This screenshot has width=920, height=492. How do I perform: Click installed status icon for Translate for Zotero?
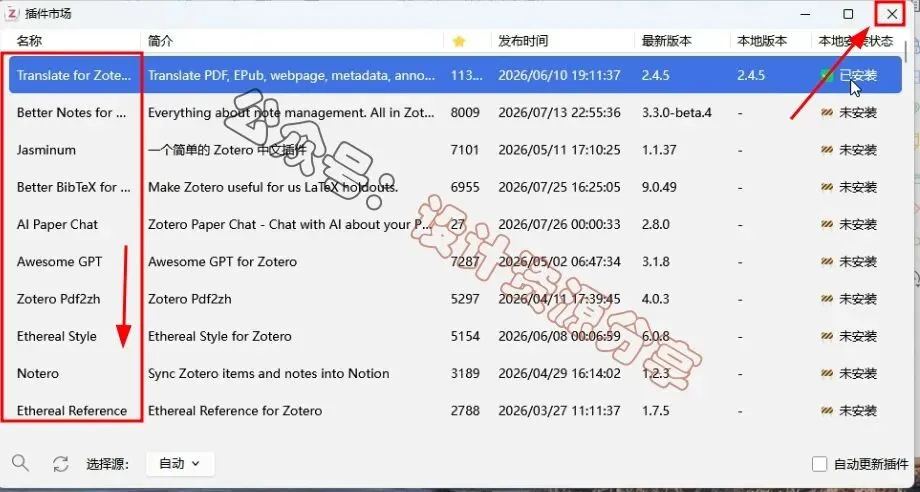[x=827, y=75]
